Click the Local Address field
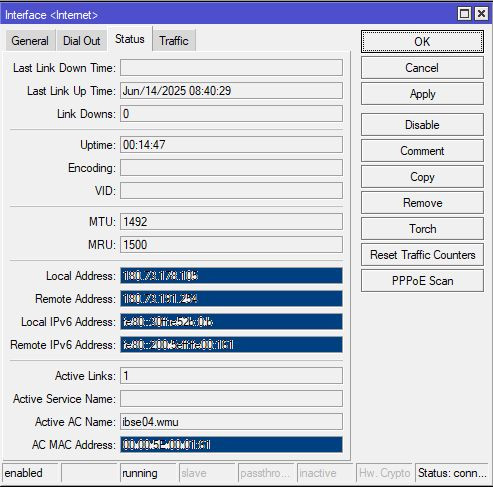Viewport: 493px width, 487px height. tap(231, 276)
